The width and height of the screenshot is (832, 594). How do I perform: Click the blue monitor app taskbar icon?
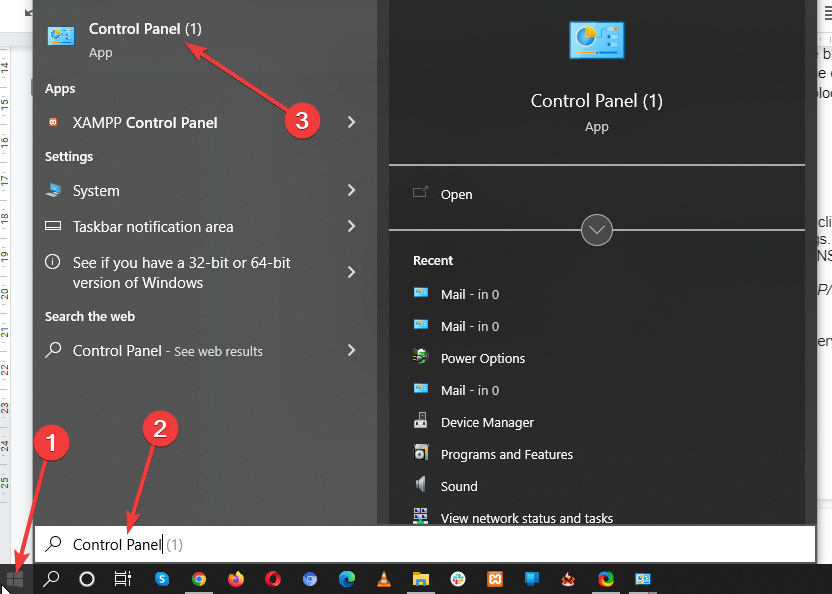pyautogui.click(x=531, y=579)
